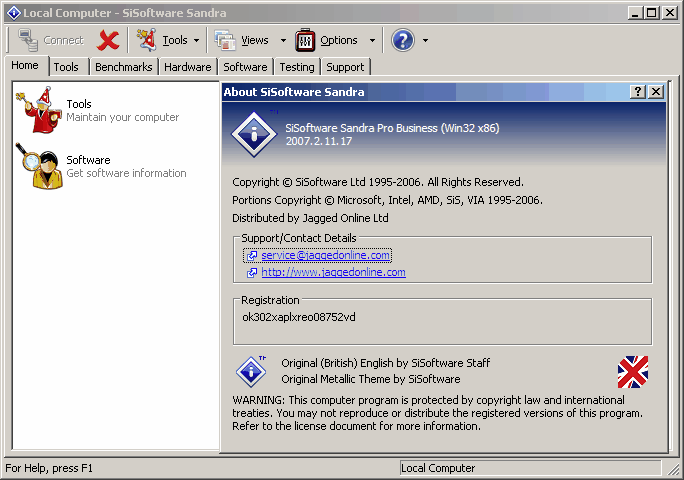Click the Sandra diamond logo in dialog header

click(x=254, y=134)
